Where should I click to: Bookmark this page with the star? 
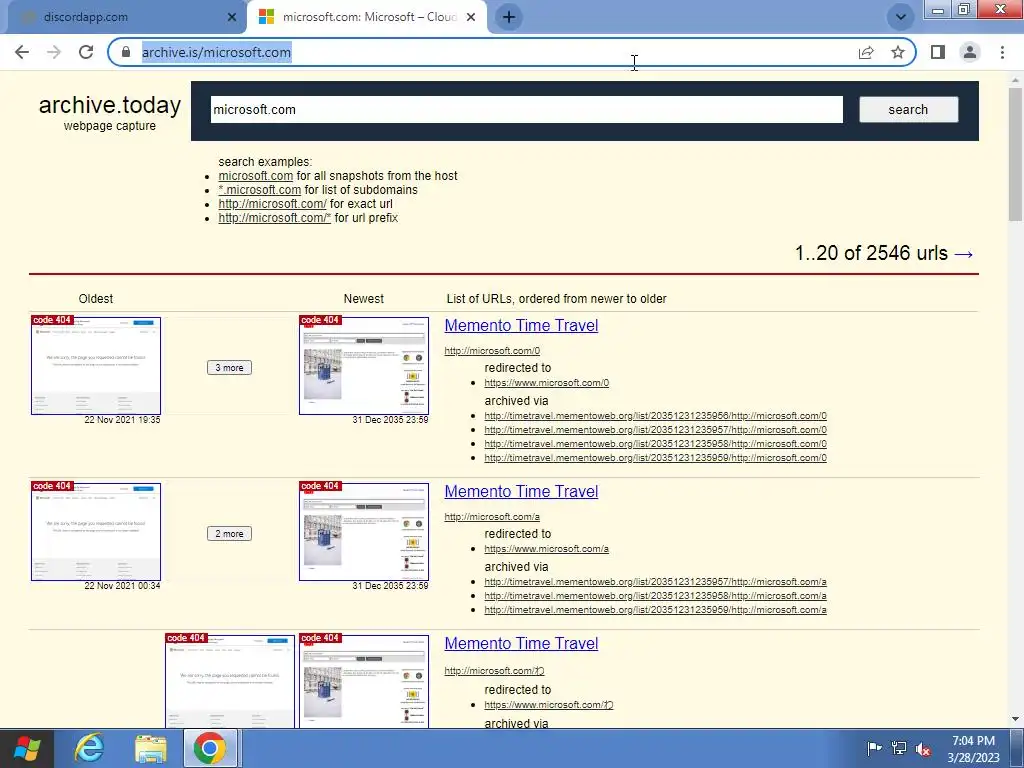tap(898, 52)
